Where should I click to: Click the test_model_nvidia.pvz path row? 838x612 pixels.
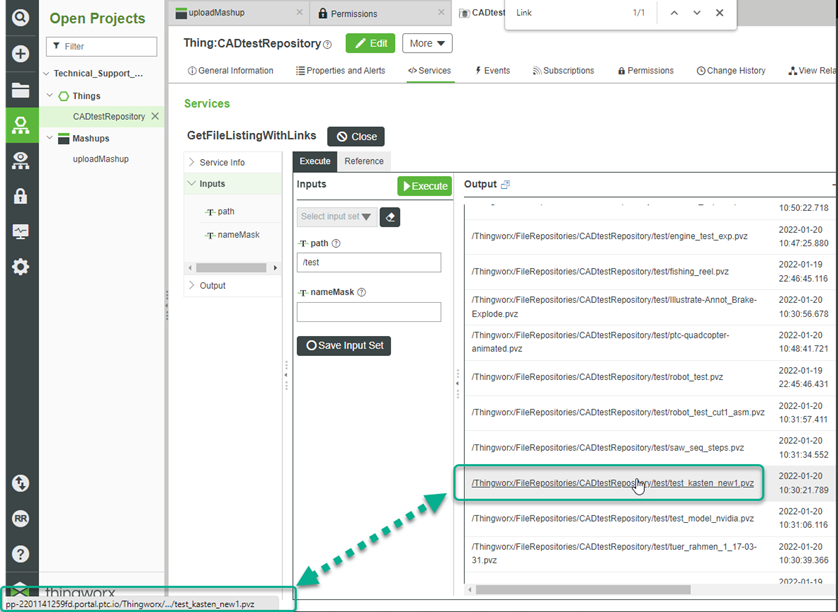612,518
